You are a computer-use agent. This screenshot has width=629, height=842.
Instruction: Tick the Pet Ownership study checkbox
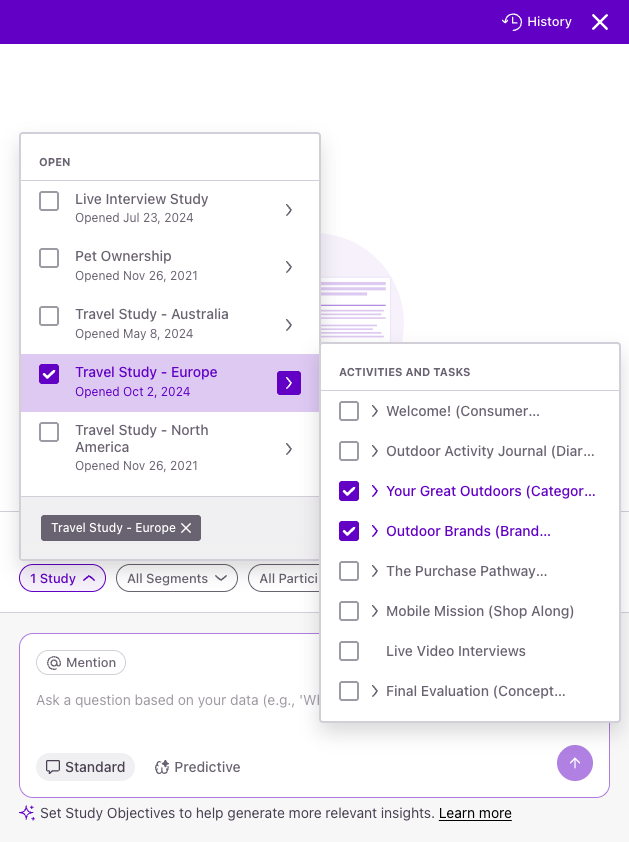point(49,258)
